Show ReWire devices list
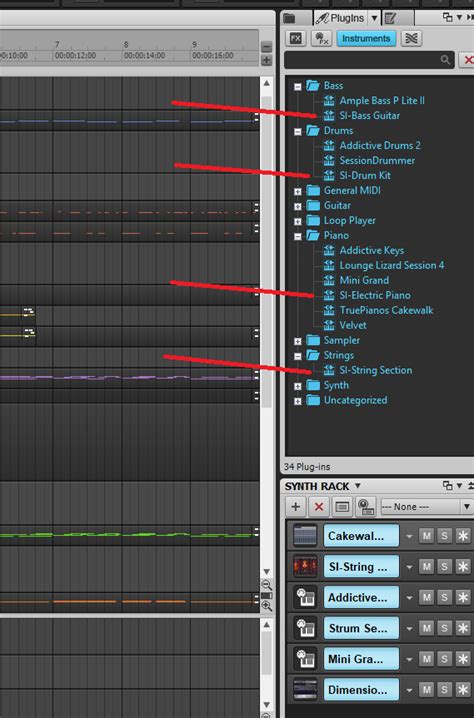The image size is (474, 718). point(411,38)
